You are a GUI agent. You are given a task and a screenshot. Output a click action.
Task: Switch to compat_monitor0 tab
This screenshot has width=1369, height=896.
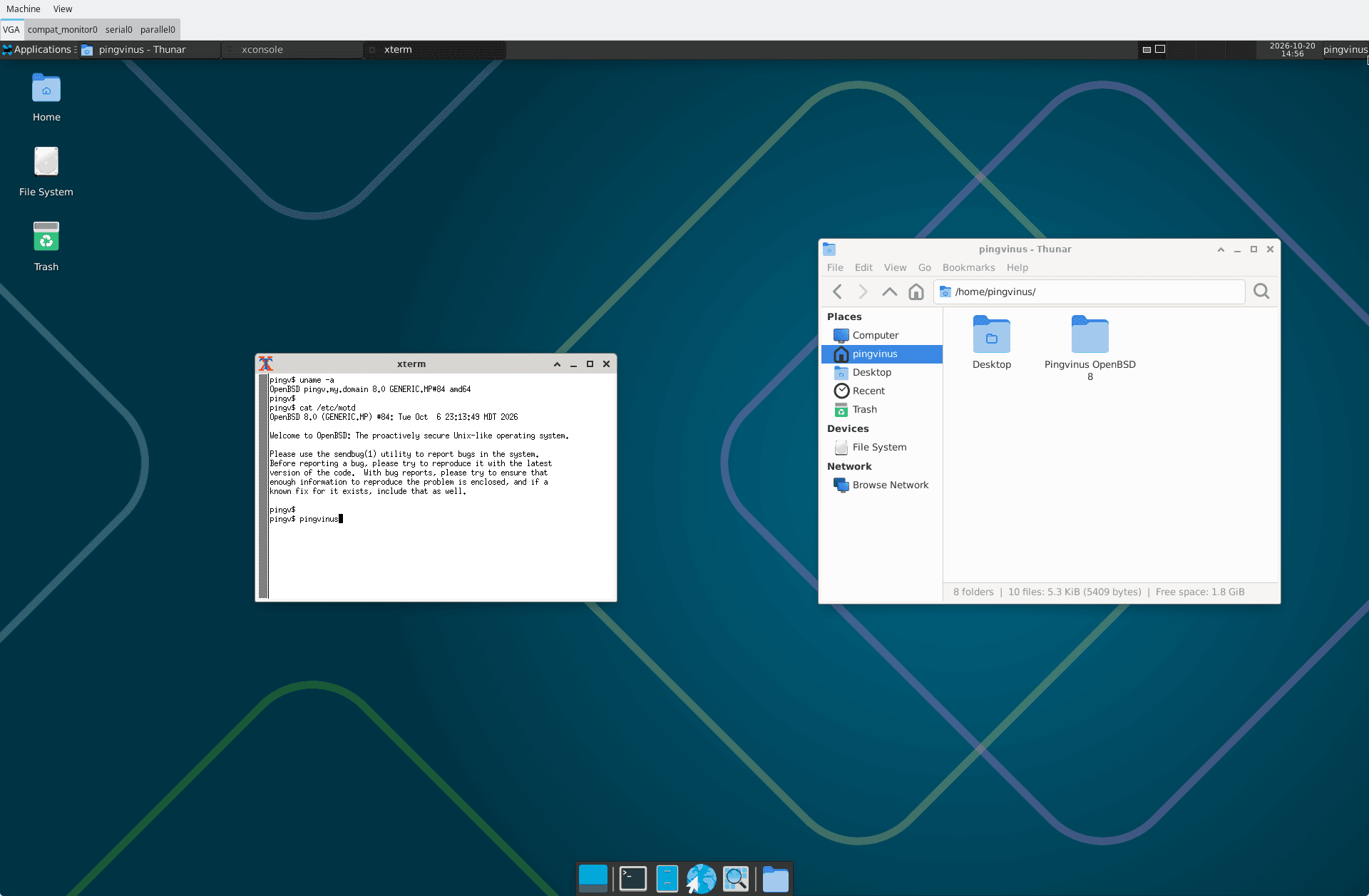pyautogui.click(x=63, y=29)
